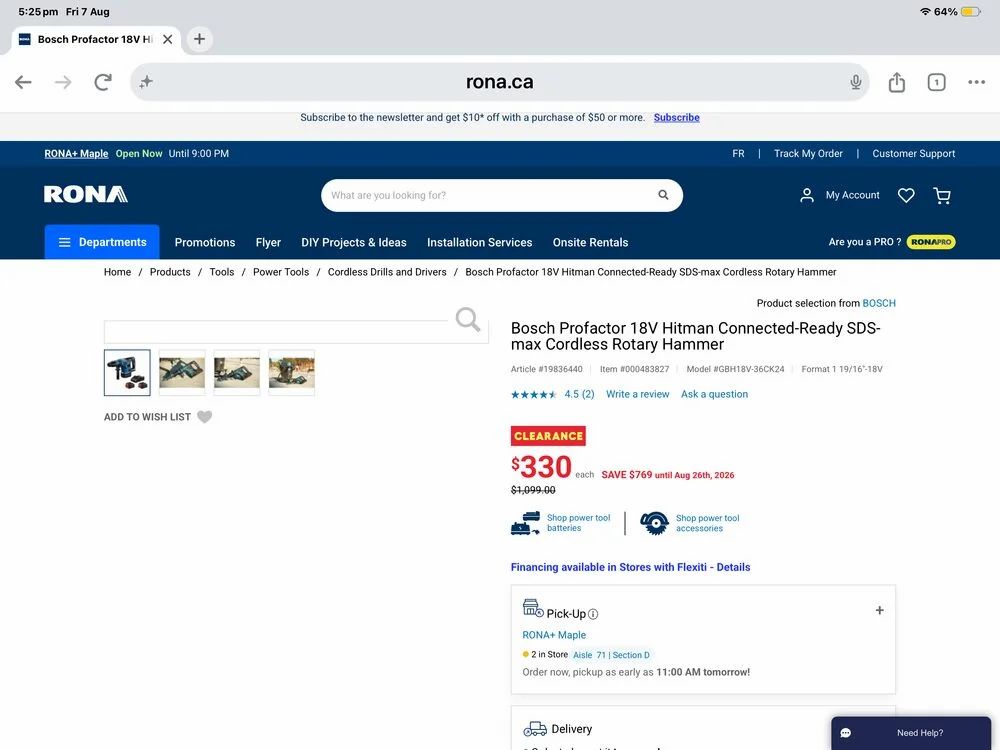Screen dimensions: 1000x750
Task: Click Ask a question
Action: (714, 394)
